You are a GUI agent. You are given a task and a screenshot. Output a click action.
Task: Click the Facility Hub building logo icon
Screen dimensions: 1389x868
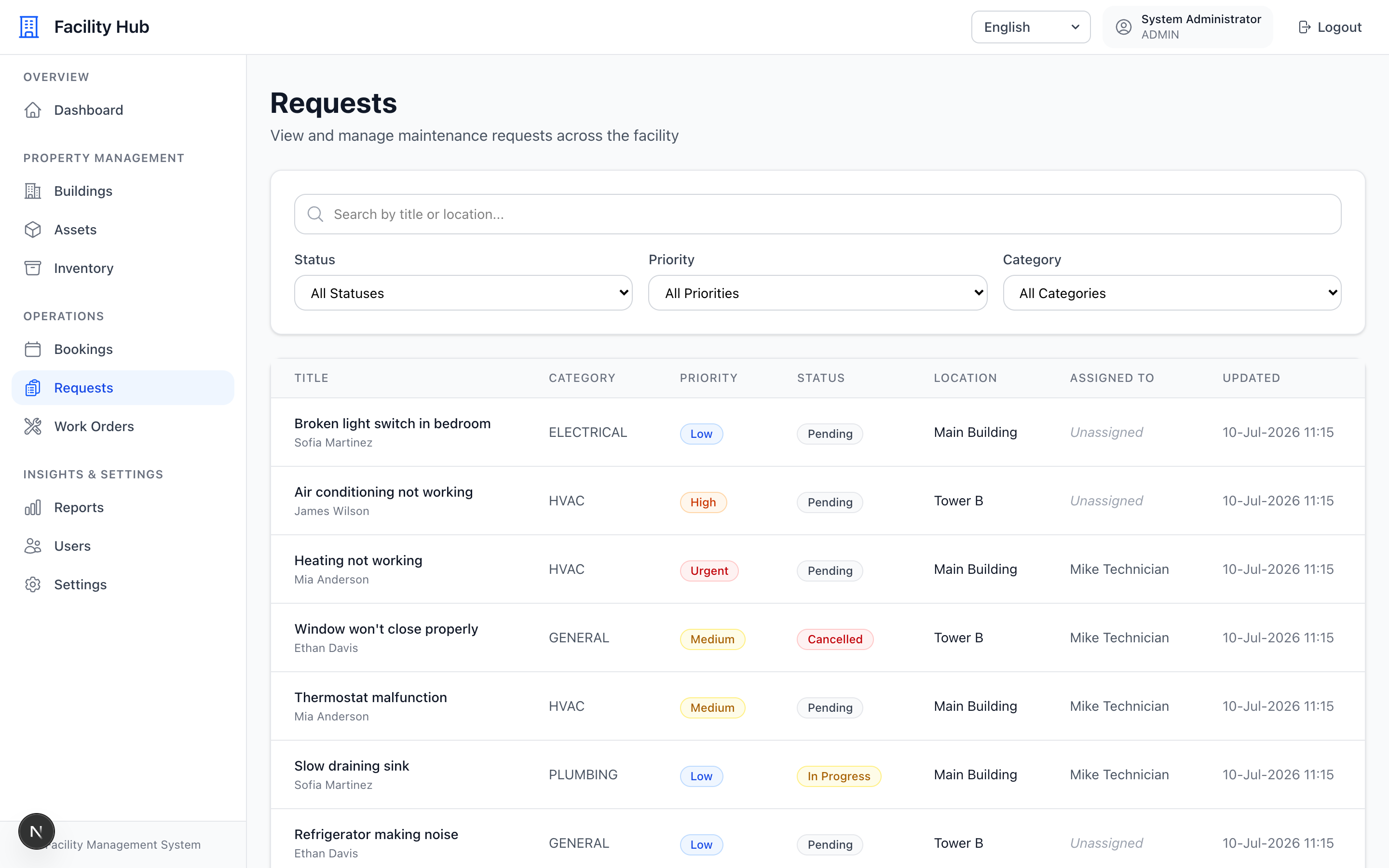pyautogui.click(x=29, y=27)
